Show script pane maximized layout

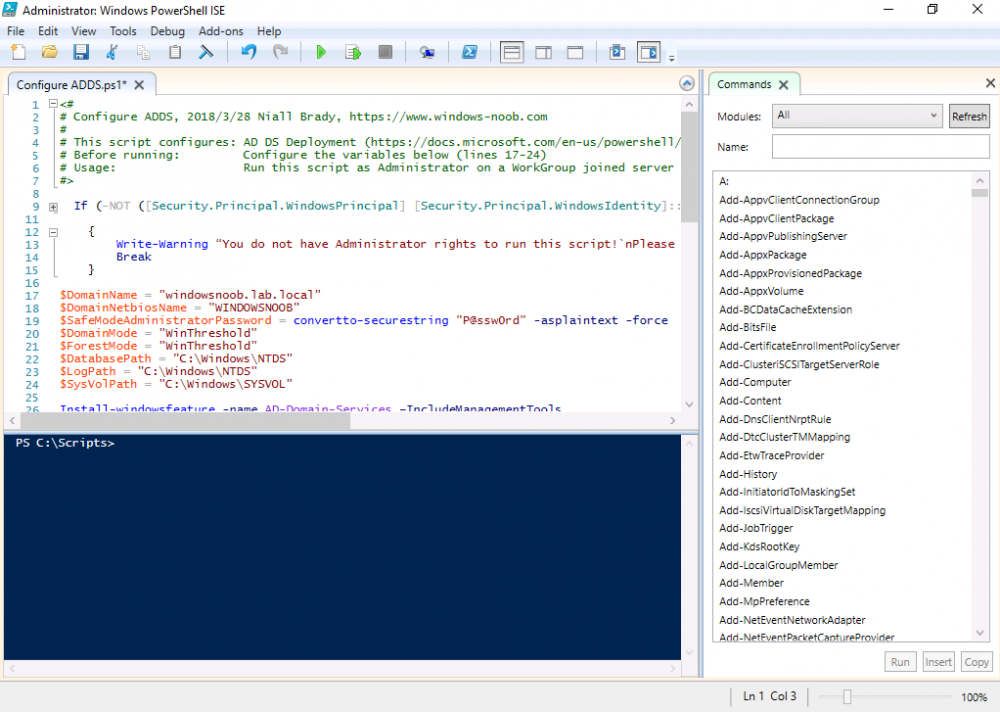(575, 52)
